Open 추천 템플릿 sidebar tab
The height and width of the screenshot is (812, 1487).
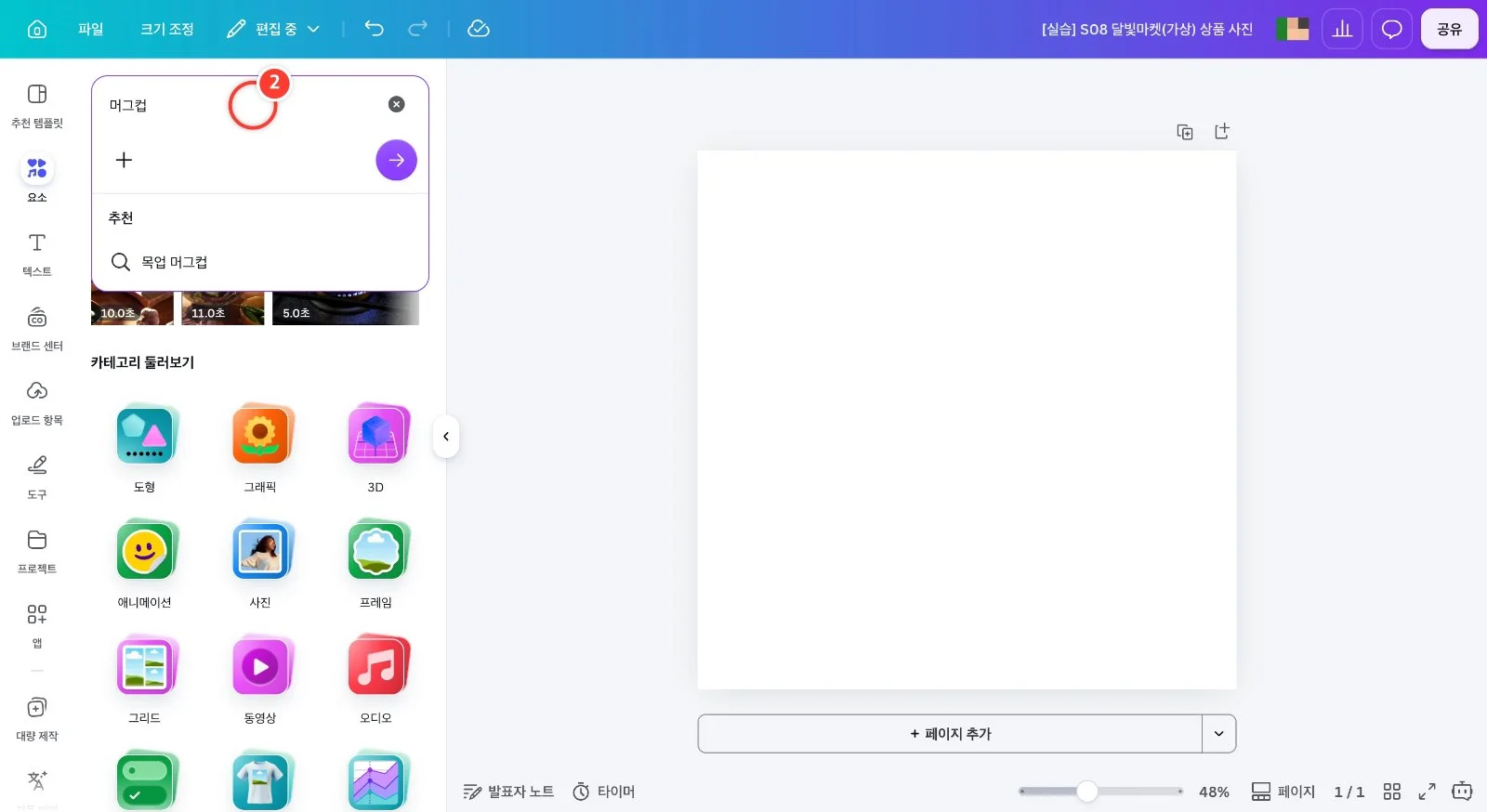point(37,106)
